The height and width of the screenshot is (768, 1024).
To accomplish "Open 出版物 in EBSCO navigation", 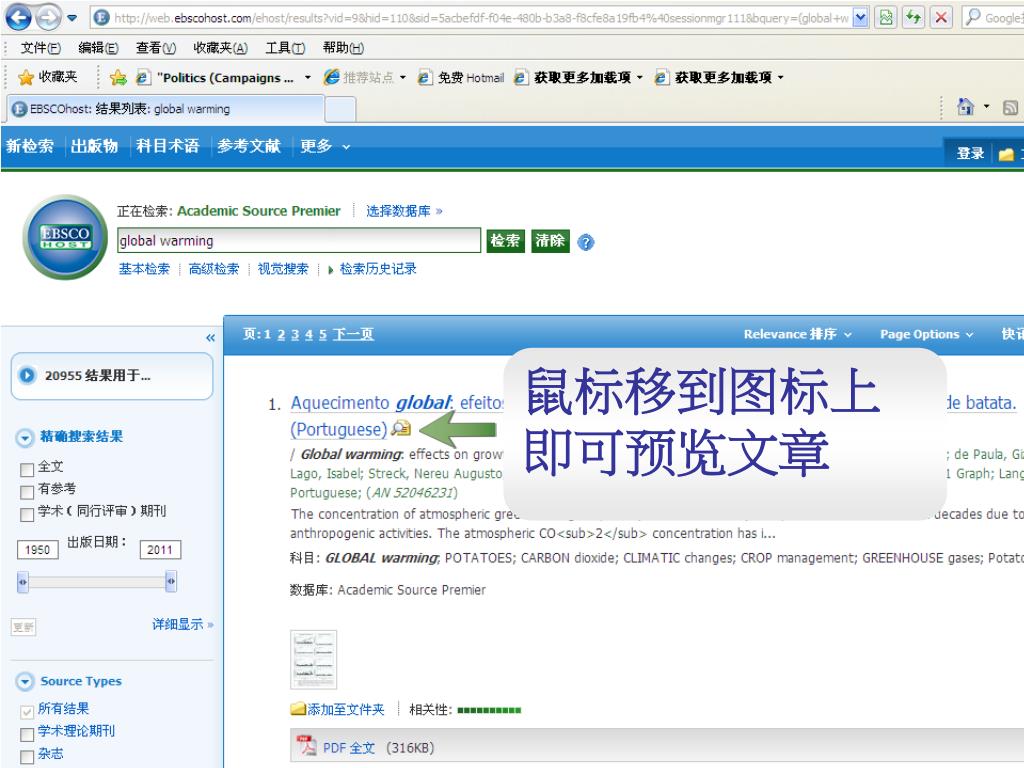I will point(94,146).
